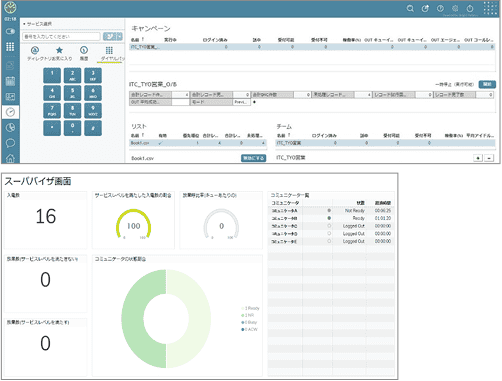This screenshot has width=502, height=381.
Task: Click the status dot of the Ready communicator
Action: click(329, 218)
